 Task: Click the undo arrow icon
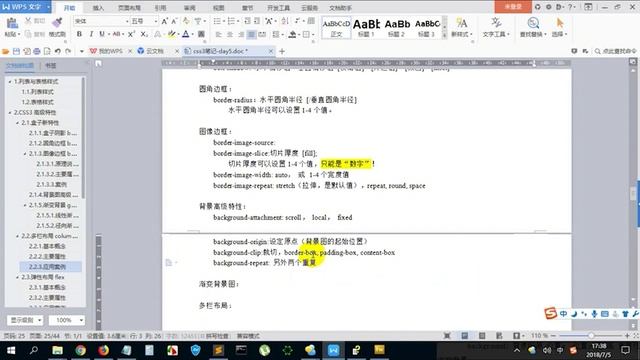[x=58, y=51]
